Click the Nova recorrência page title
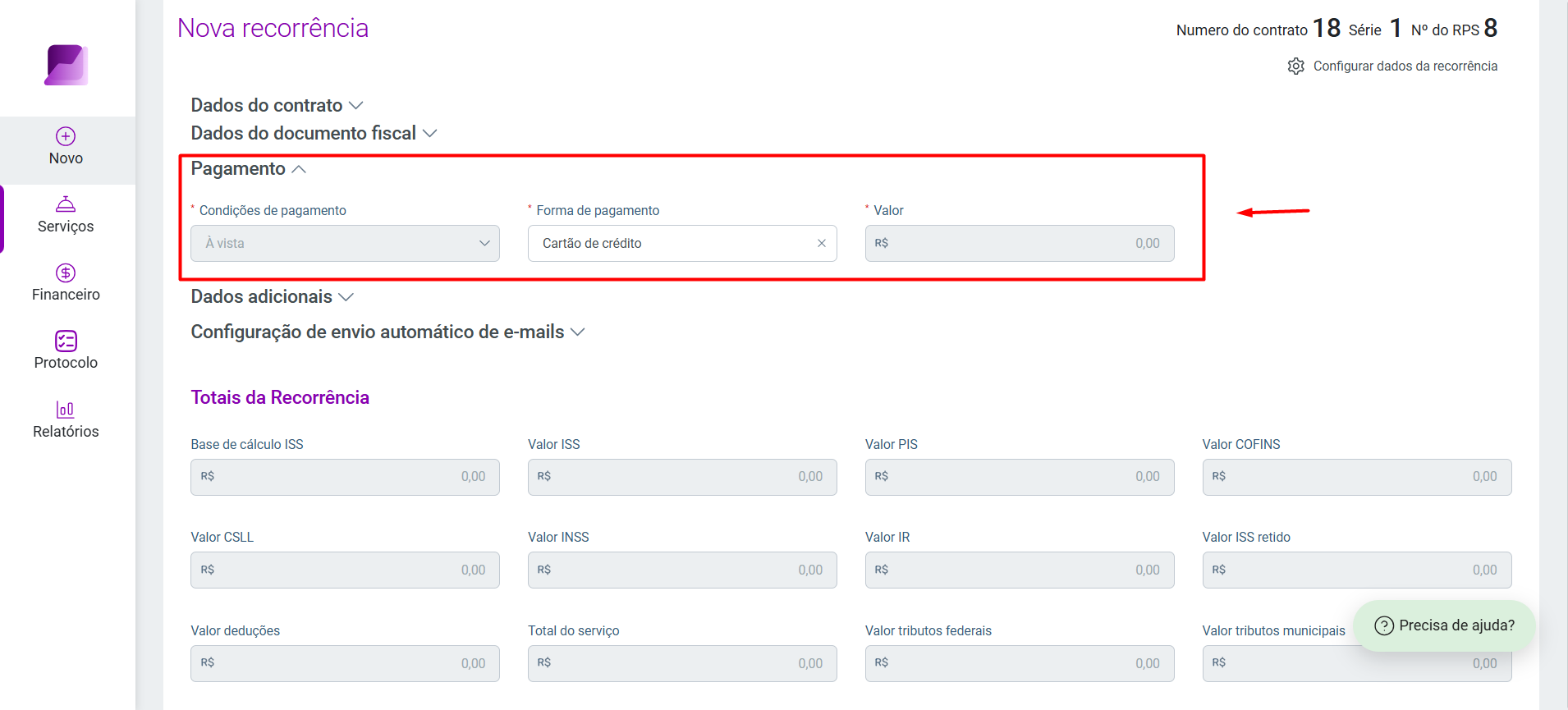 click(273, 28)
